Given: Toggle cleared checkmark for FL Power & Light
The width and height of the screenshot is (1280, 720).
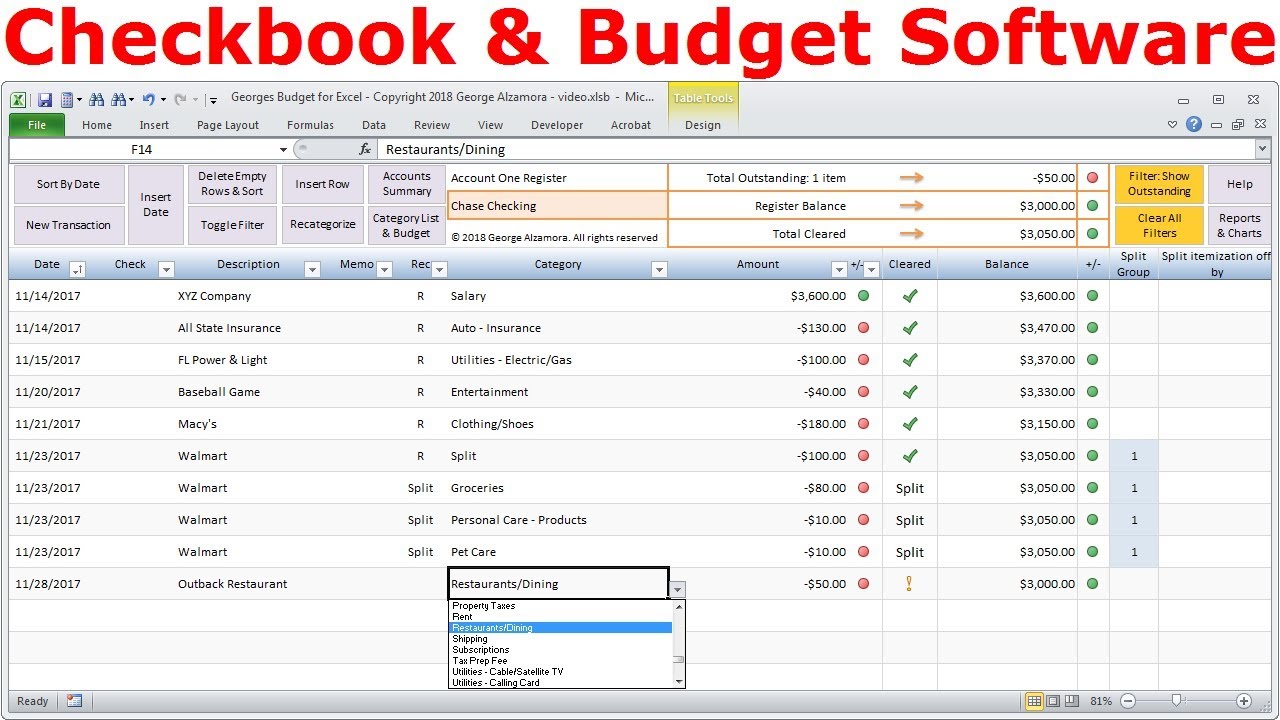Looking at the screenshot, I should coord(909,360).
